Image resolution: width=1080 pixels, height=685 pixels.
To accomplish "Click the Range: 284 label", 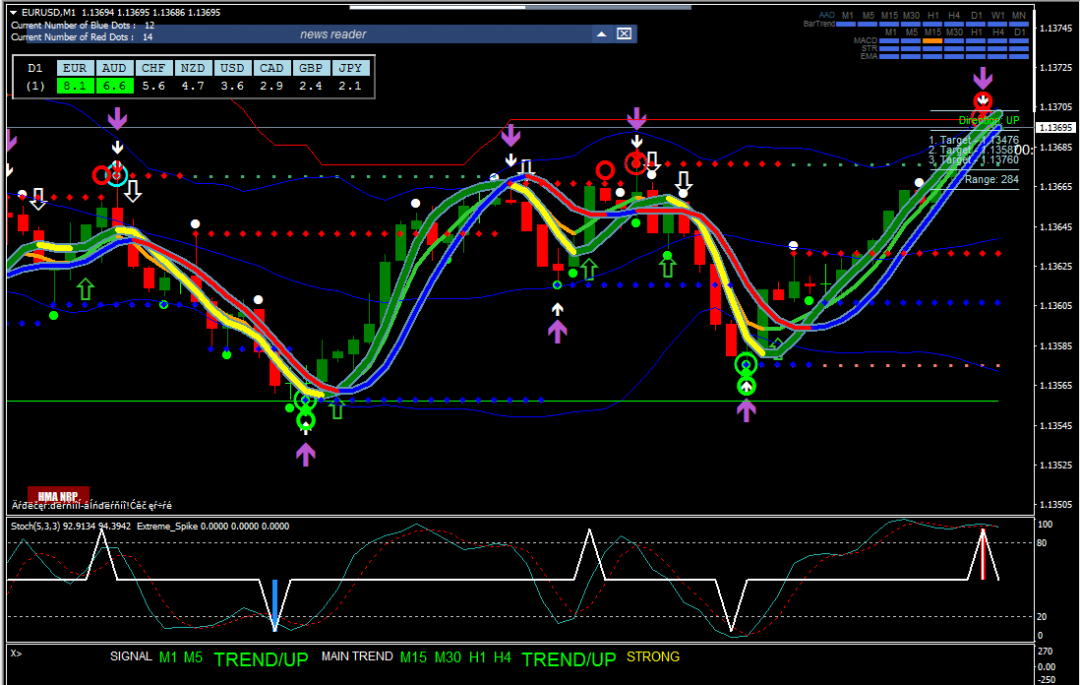I will click(x=991, y=180).
